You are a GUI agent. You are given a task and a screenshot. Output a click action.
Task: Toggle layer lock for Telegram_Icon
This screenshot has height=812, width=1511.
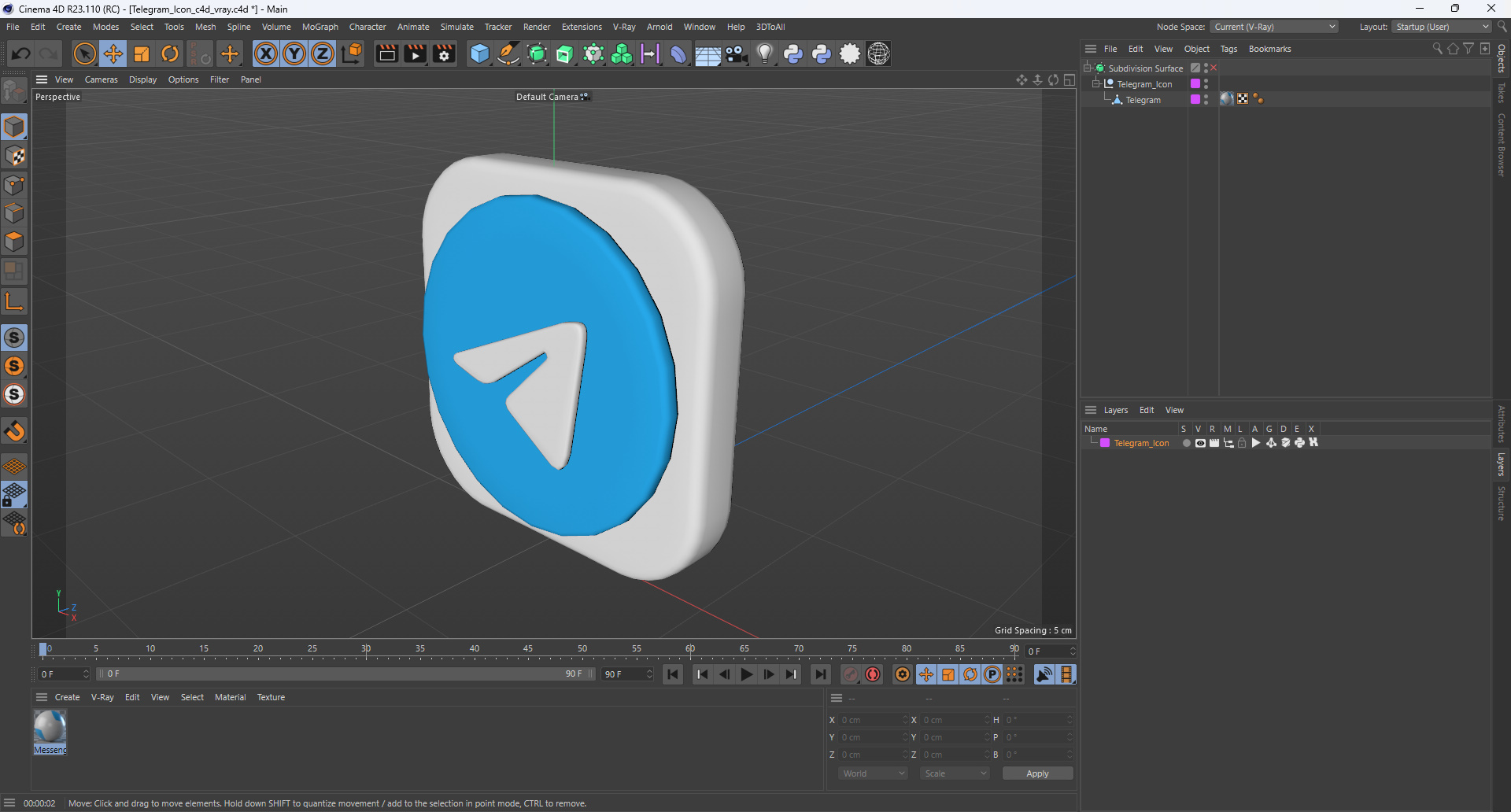pyautogui.click(x=1243, y=443)
